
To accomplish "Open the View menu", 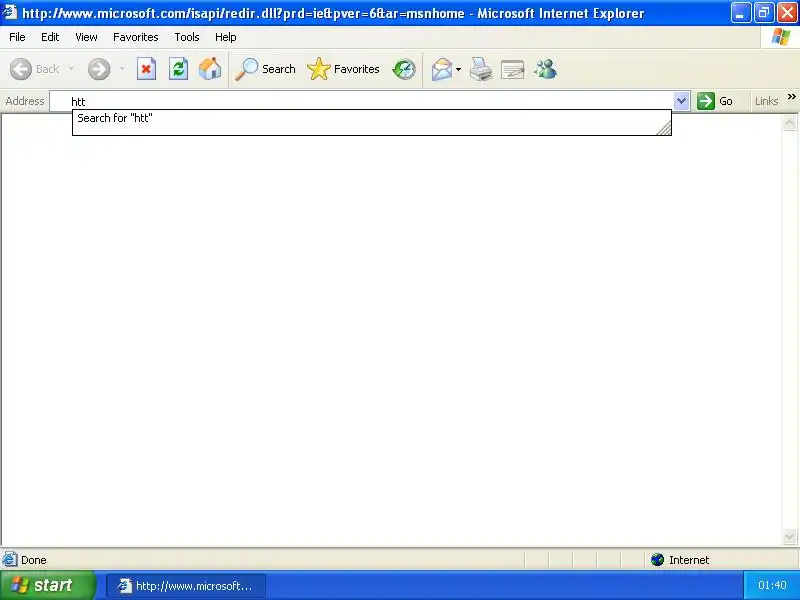I will pos(86,37).
